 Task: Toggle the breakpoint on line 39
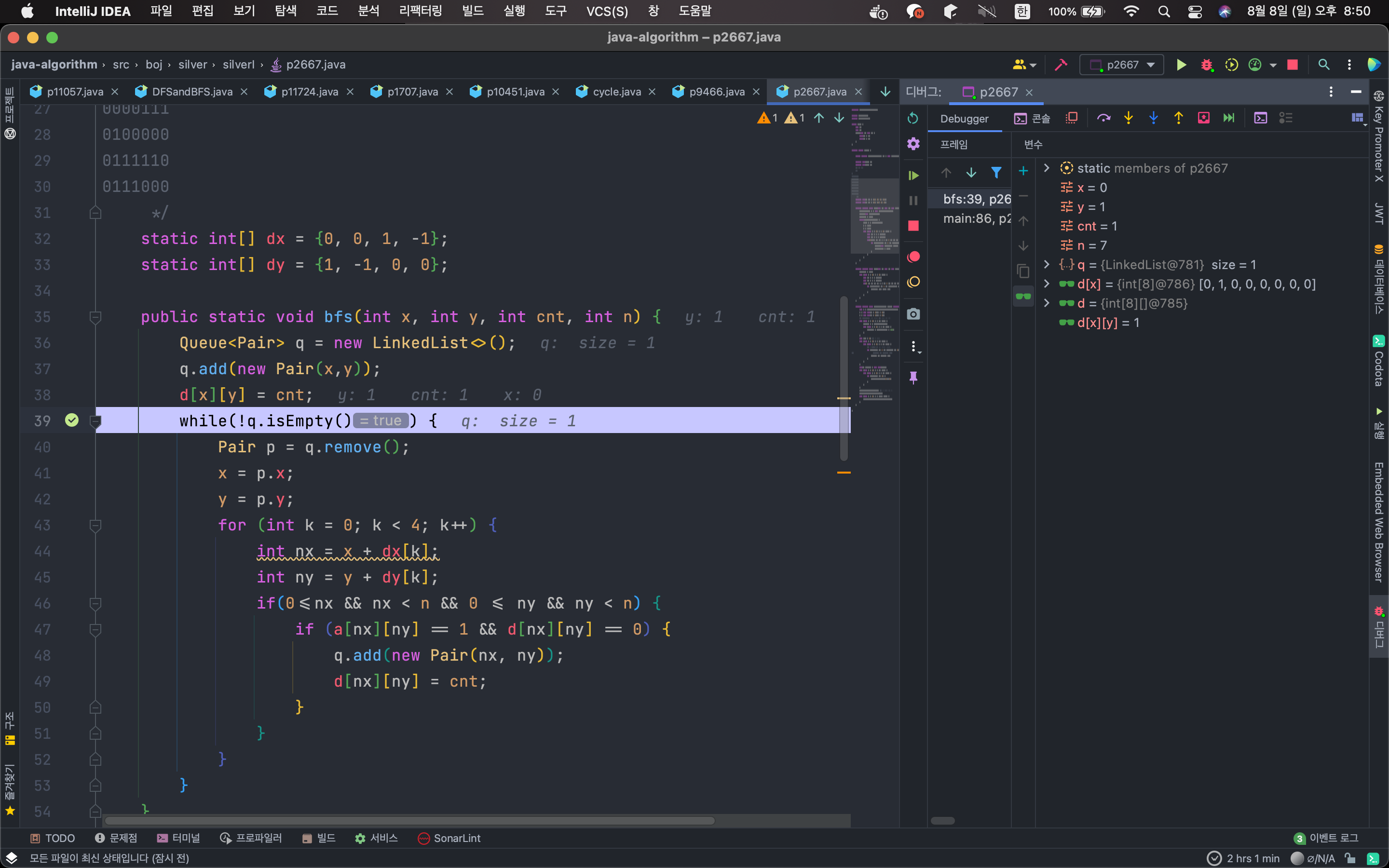point(72,420)
